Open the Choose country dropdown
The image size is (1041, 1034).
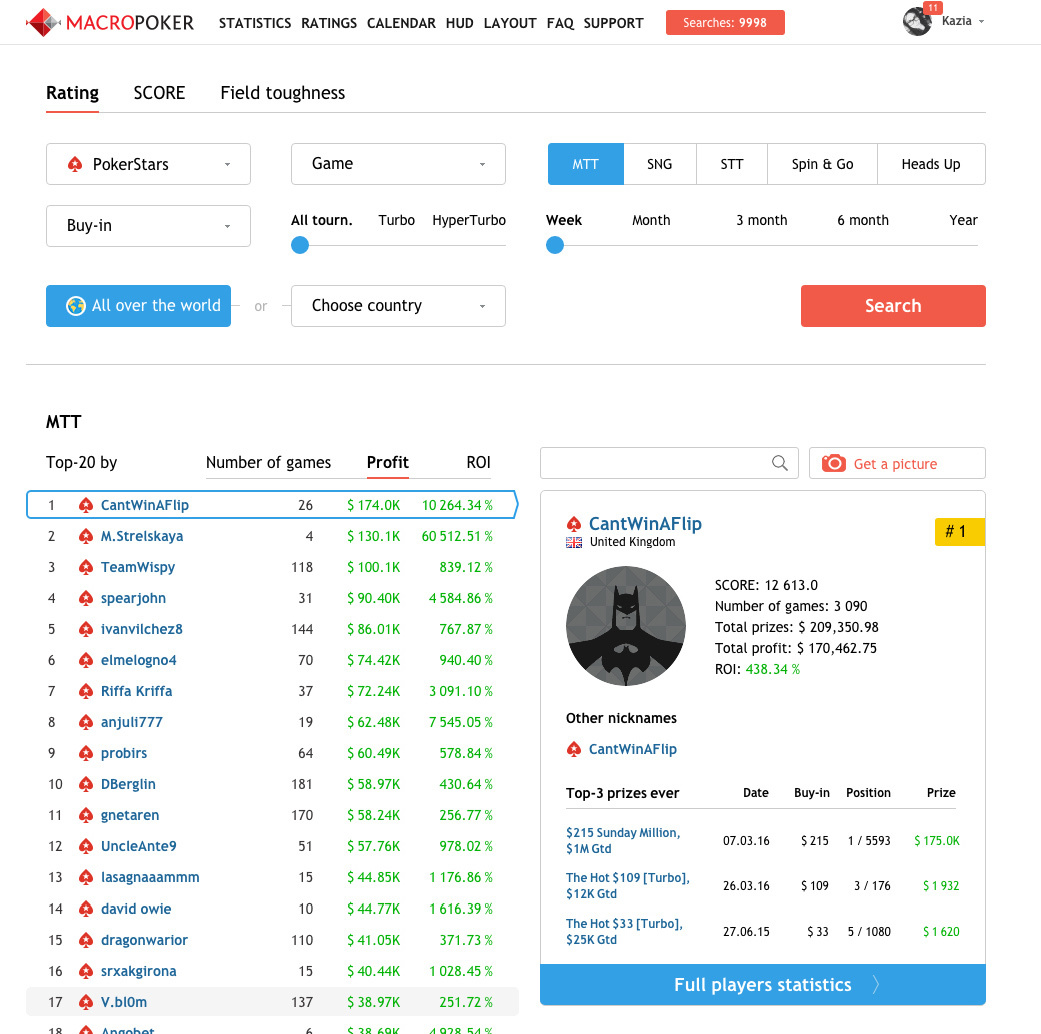pyautogui.click(x=398, y=306)
